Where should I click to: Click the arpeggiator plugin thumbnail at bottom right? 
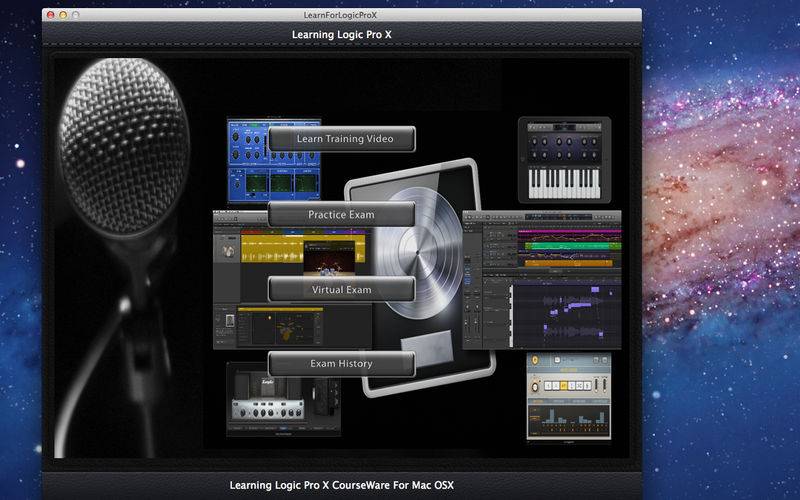(568, 397)
